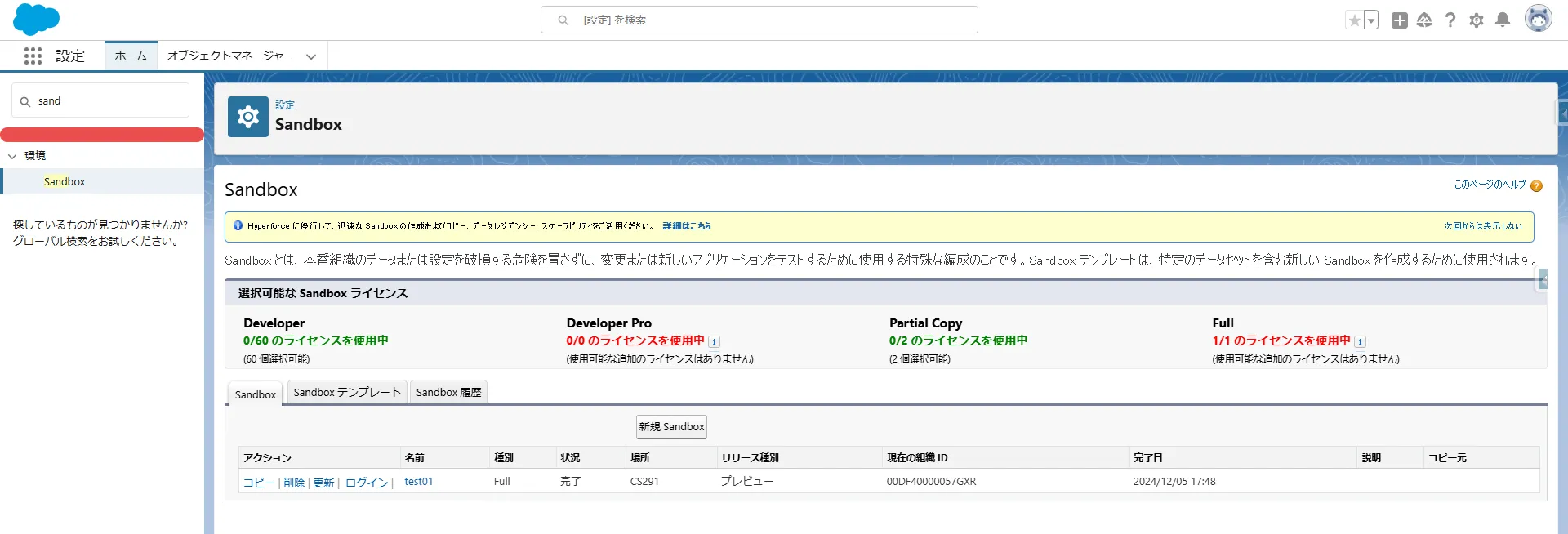
Task: Switch to Sandbox 履歴 tab
Action: tap(448, 392)
